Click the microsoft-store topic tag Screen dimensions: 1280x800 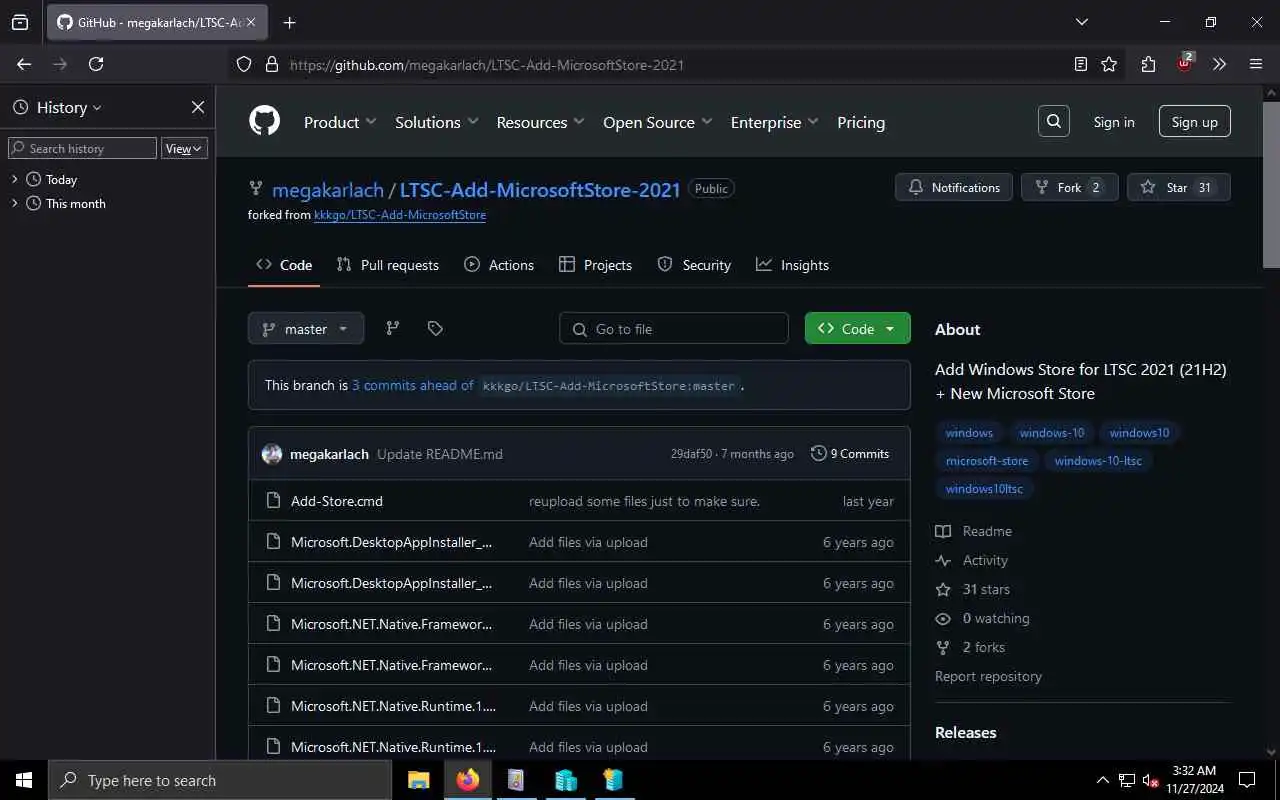[987, 461]
